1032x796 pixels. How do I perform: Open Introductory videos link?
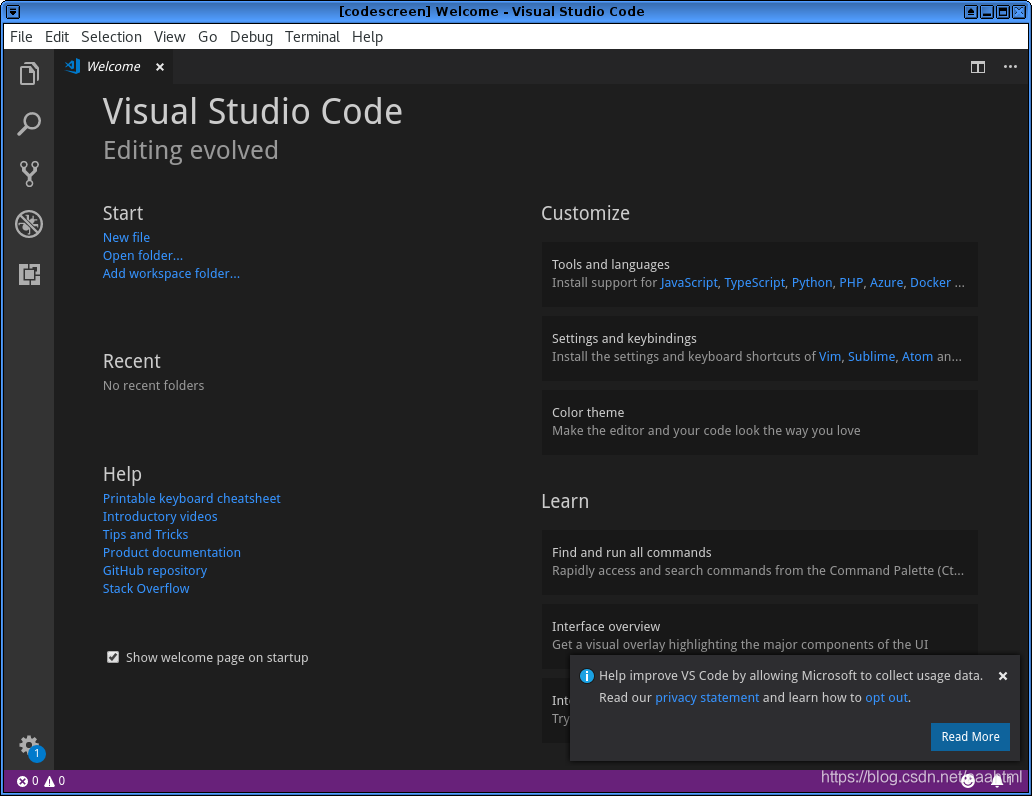click(160, 516)
